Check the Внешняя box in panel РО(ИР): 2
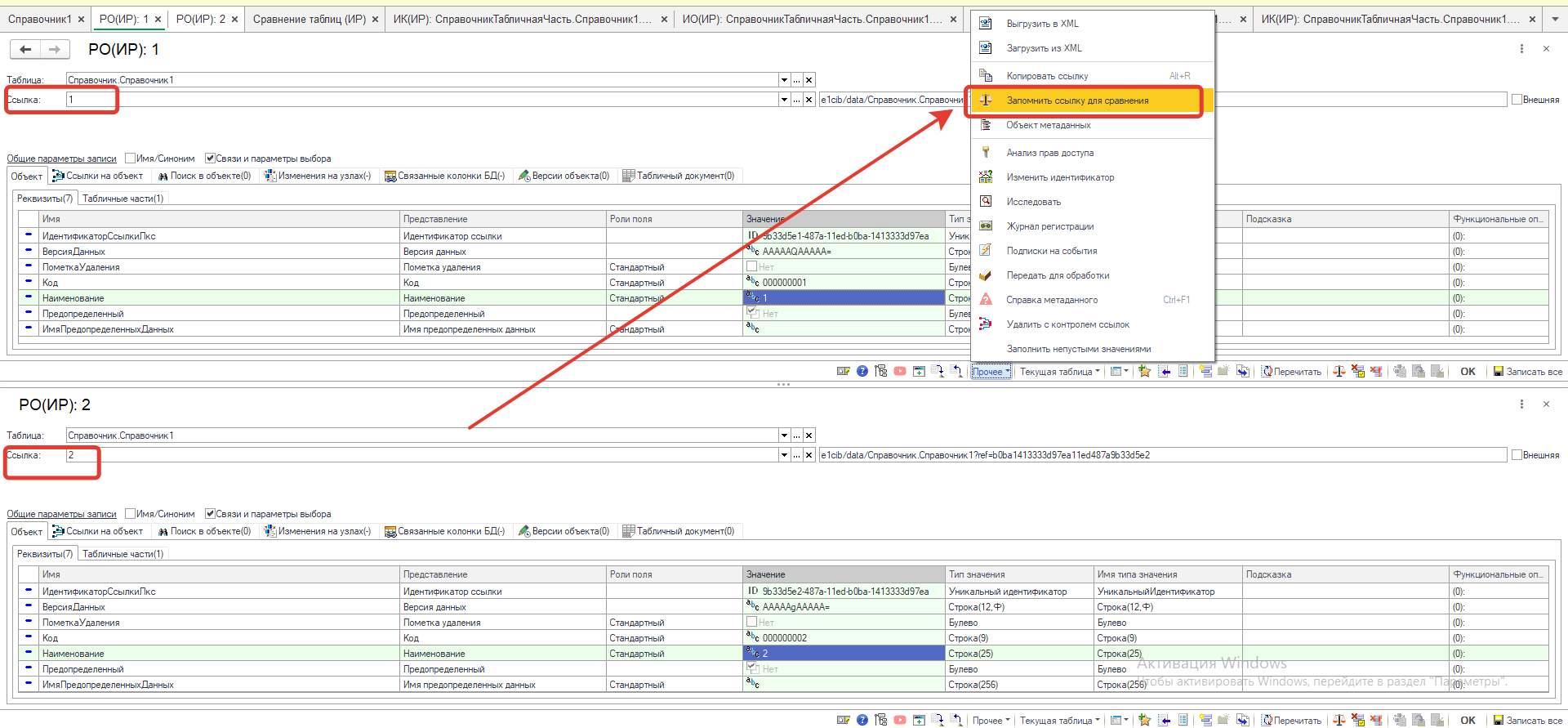 coord(1517,455)
